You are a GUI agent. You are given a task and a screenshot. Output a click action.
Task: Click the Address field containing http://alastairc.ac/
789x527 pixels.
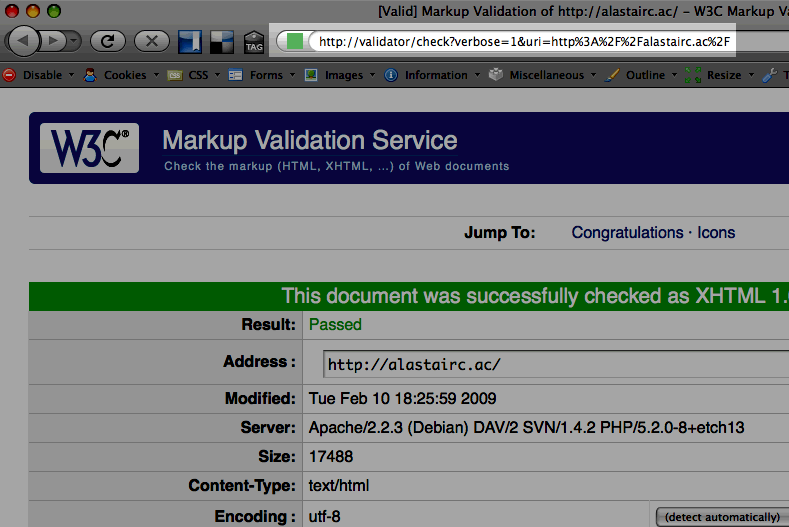pos(556,364)
